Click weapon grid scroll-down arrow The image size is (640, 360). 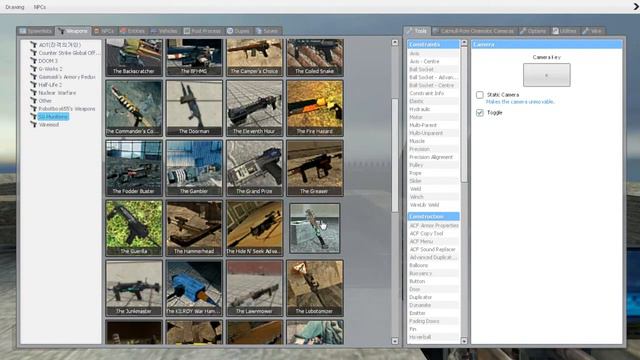[x=395, y=341]
